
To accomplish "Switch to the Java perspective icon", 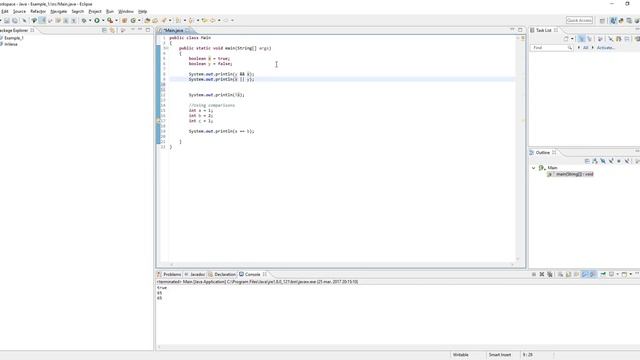I will pyautogui.click(x=613, y=20).
